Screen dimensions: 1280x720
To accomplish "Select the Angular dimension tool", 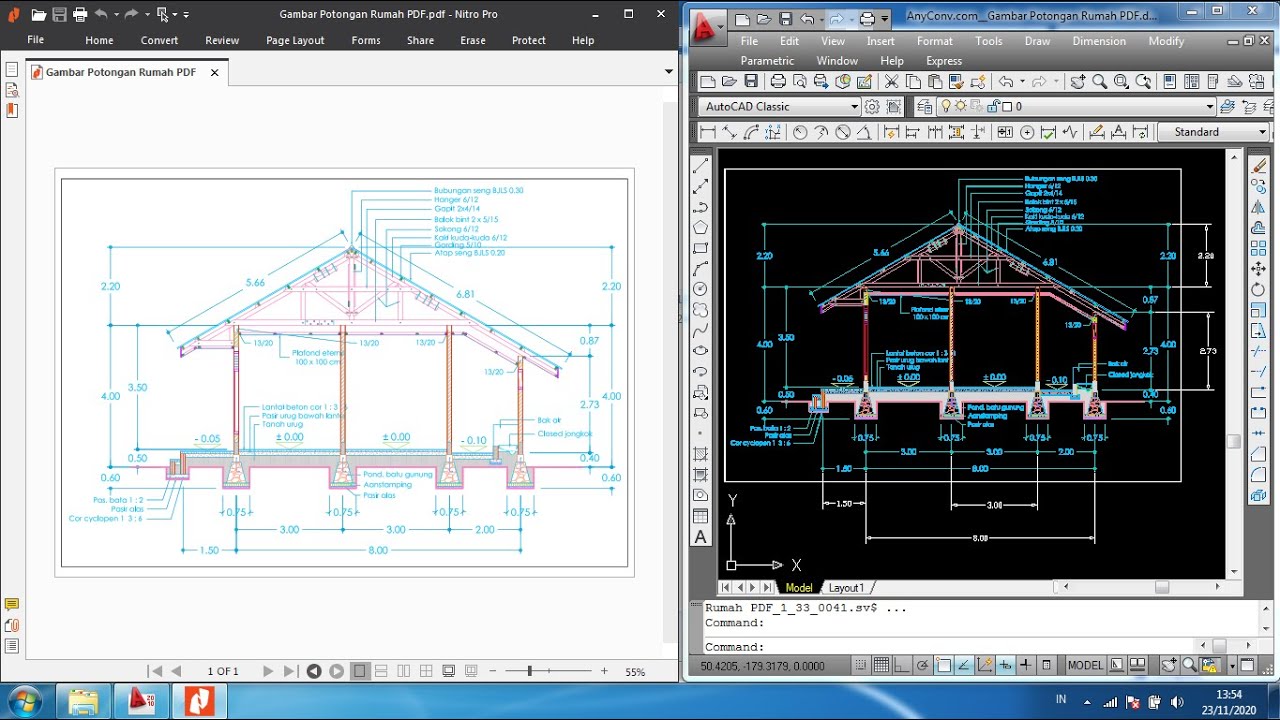I will (864, 132).
